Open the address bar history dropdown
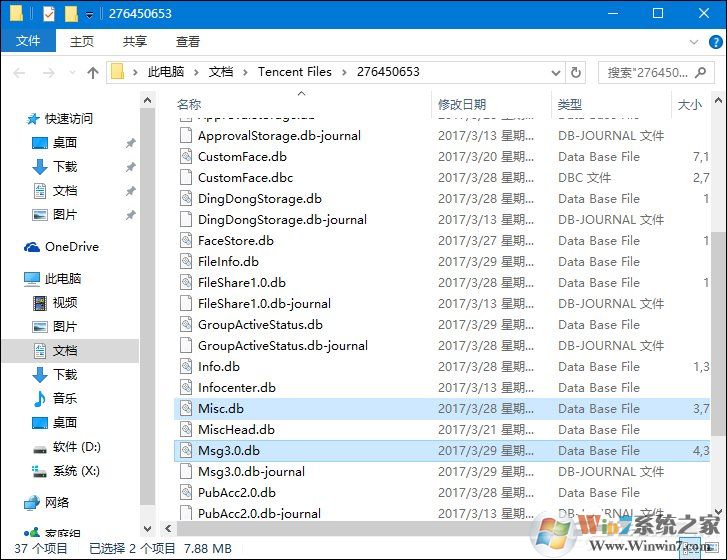This screenshot has width=727, height=560. (x=555, y=73)
